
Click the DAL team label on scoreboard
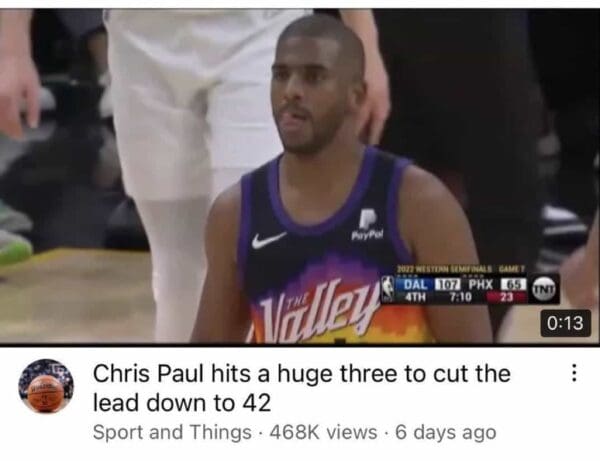(x=416, y=285)
